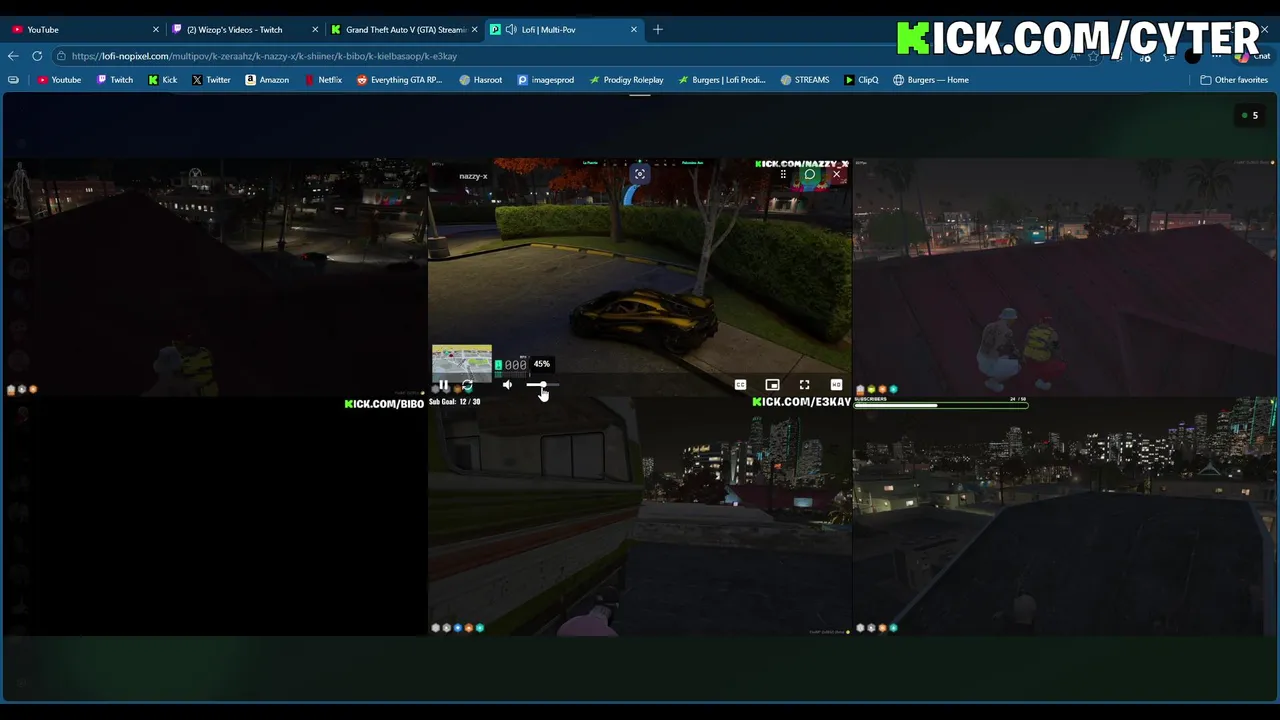Click the grid drag handle icon
Screen dimensions: 1280x720
(x=783, y=174)
